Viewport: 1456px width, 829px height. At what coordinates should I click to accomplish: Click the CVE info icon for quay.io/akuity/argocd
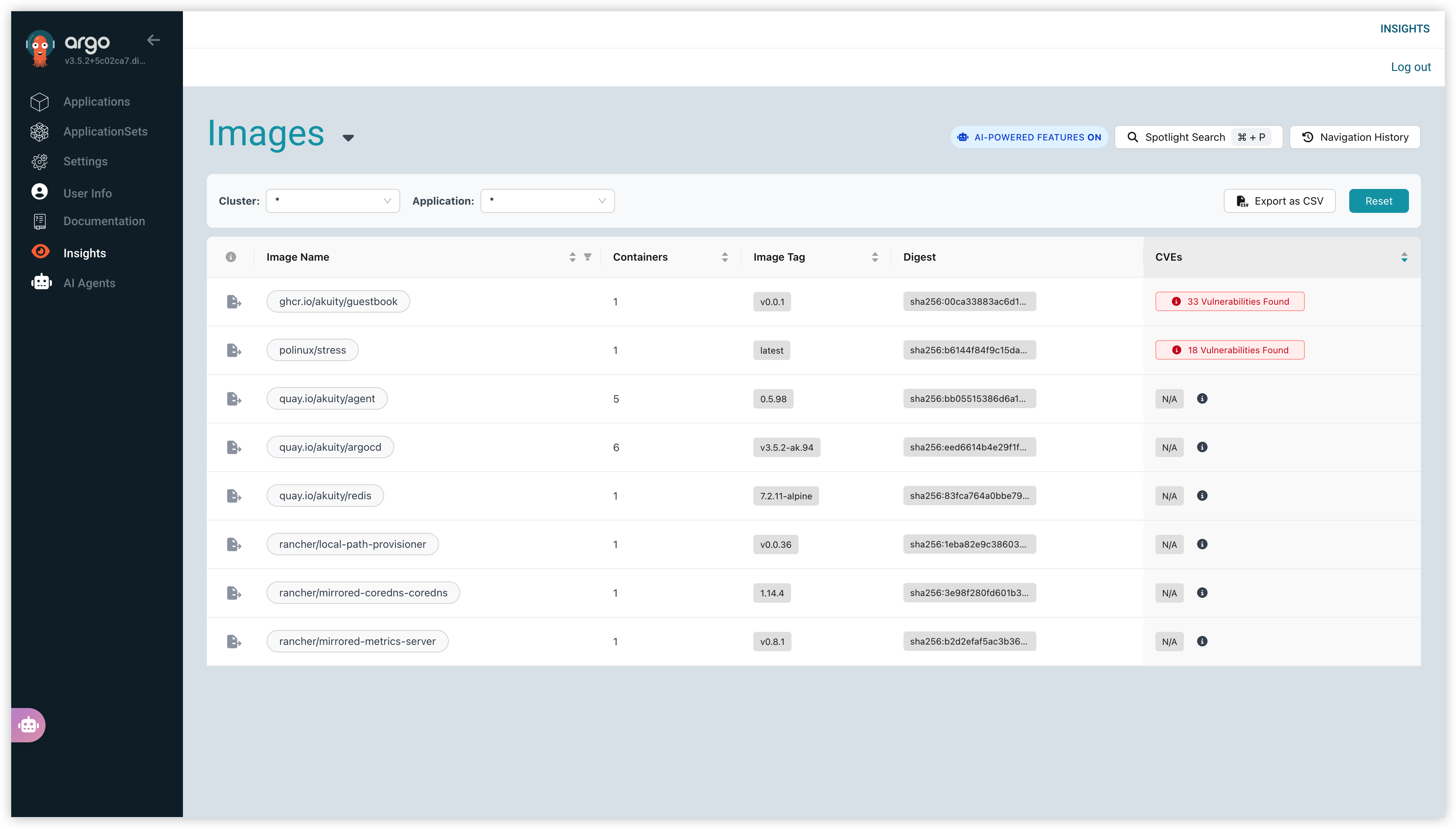1201,447
